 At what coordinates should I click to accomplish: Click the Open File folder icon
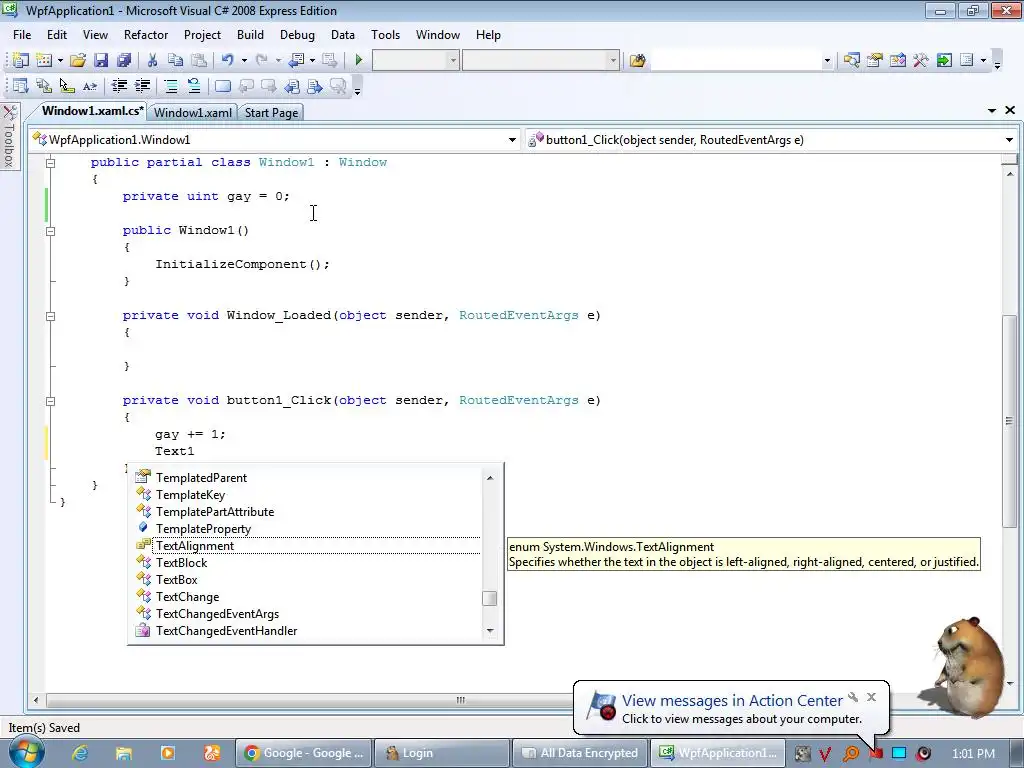pyautogui.click(x=78, y=60)
